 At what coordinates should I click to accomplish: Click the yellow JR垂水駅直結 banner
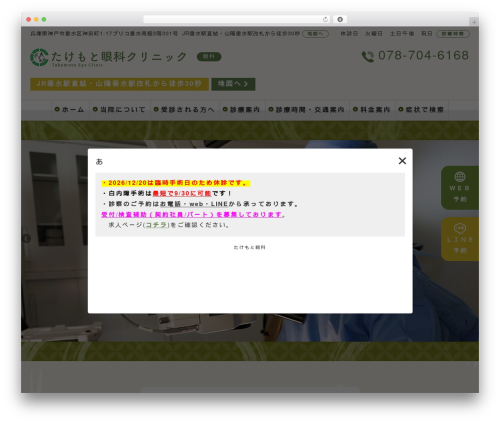(119, 84)
